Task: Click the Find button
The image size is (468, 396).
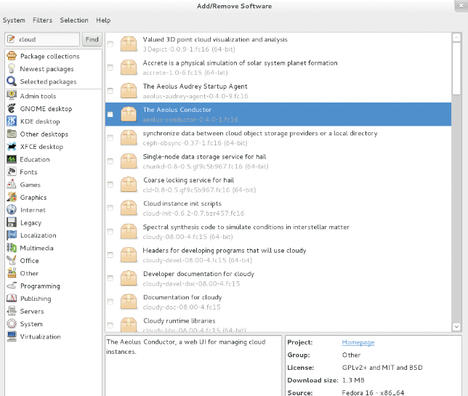Action: click(92, 39)
